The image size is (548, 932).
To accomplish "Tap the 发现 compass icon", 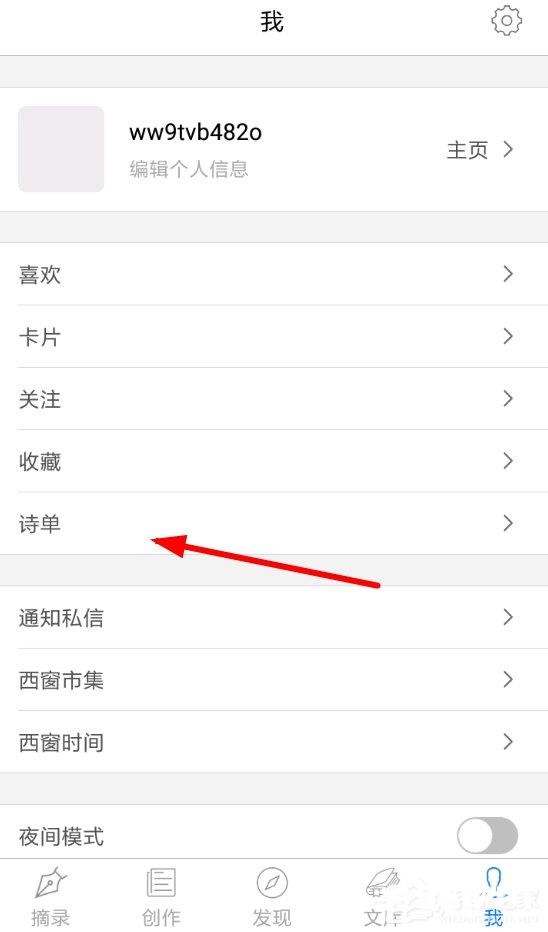I will pyautogui.click(x=272, y=883).
